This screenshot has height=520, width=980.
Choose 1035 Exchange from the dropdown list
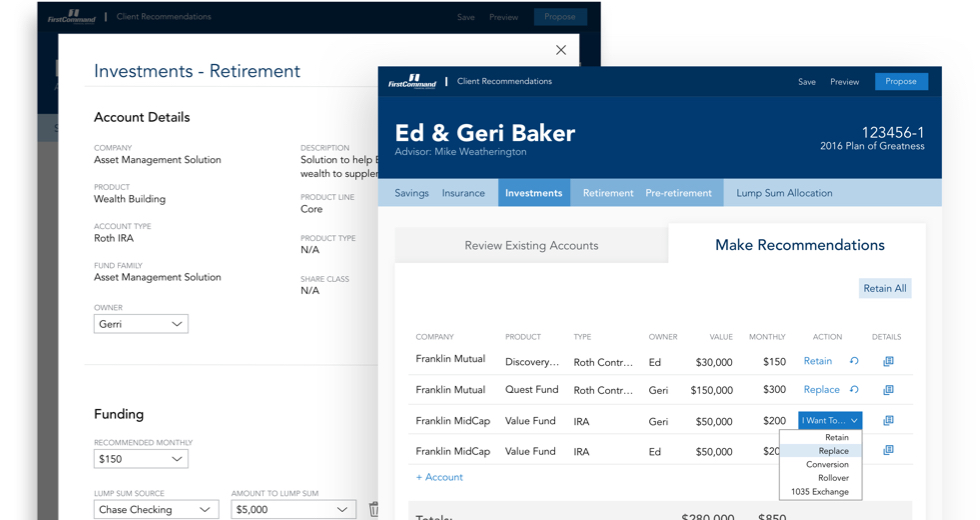click(819, 492)
